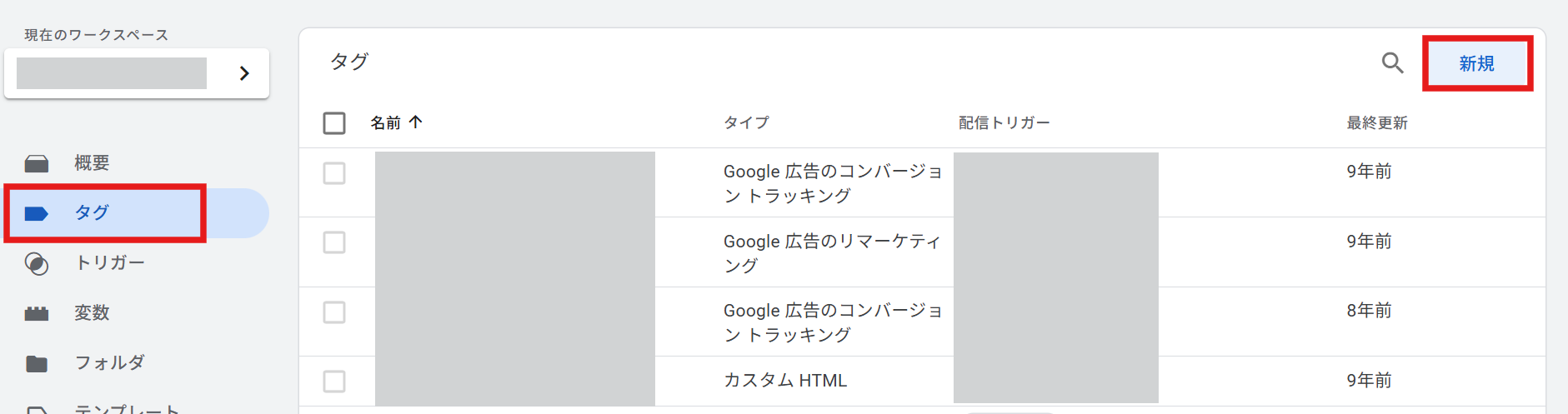Sort by the 名前 column header
Image resolution: width=1568 pixels, height=414 pixels.
pos(386,123)
